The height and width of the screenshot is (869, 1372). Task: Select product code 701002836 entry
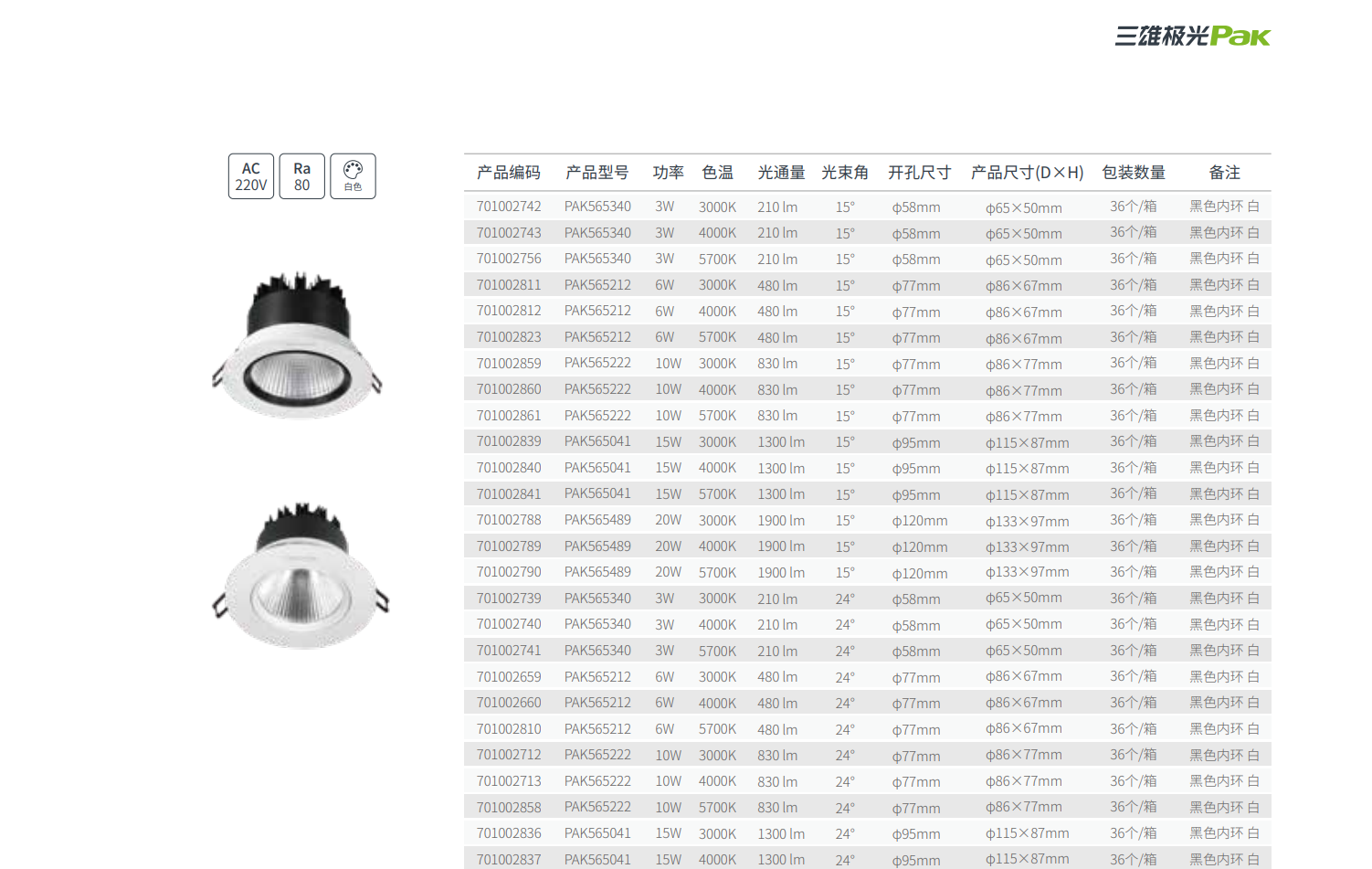509,833
